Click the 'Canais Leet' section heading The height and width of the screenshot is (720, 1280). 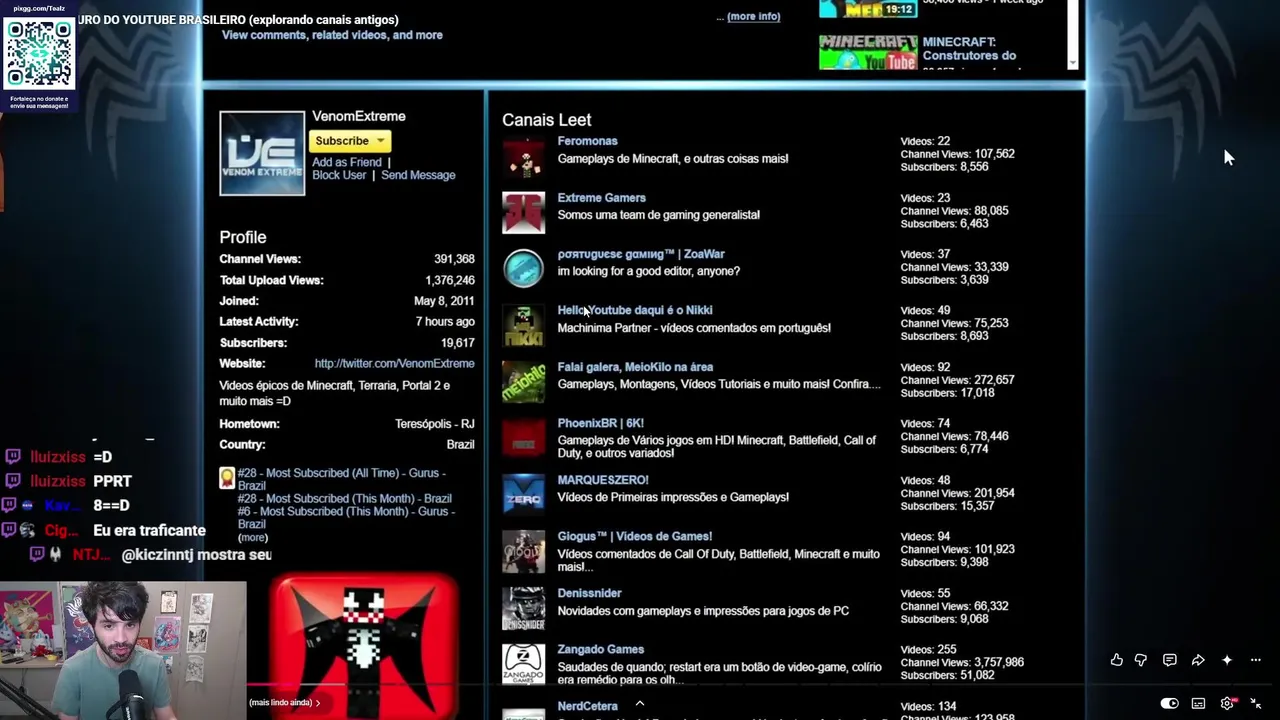point(546,120)
